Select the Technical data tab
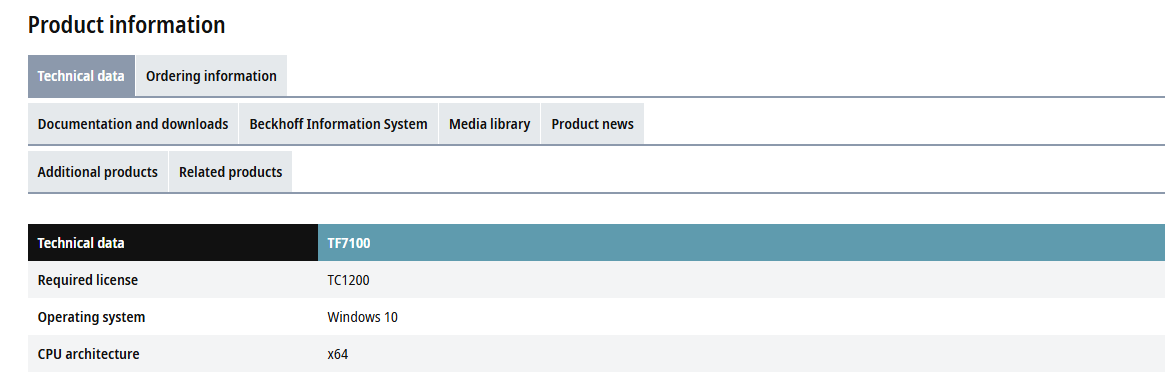This screenshot has height=372, width=1165. [82, 76]
